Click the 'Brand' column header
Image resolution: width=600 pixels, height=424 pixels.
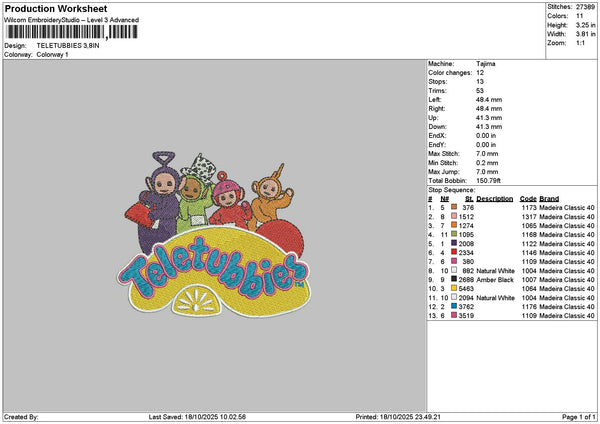549,199
